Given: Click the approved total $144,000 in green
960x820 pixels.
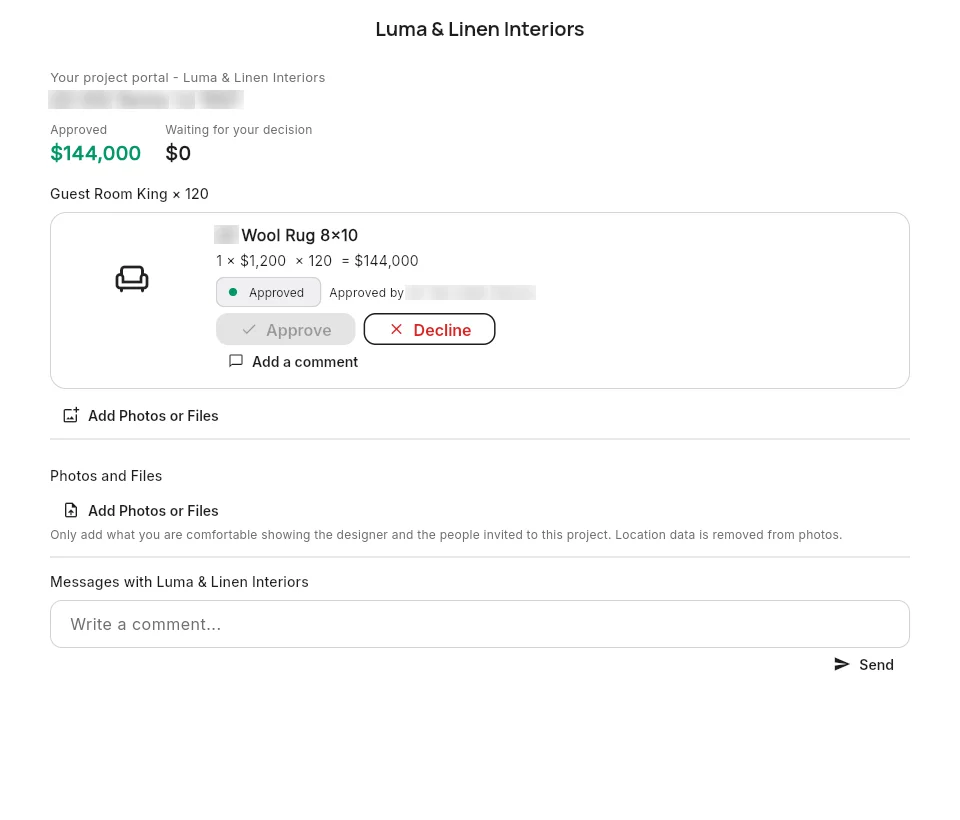Looking at the screenshot, I should pyautogui.click(x=96, y=153).
